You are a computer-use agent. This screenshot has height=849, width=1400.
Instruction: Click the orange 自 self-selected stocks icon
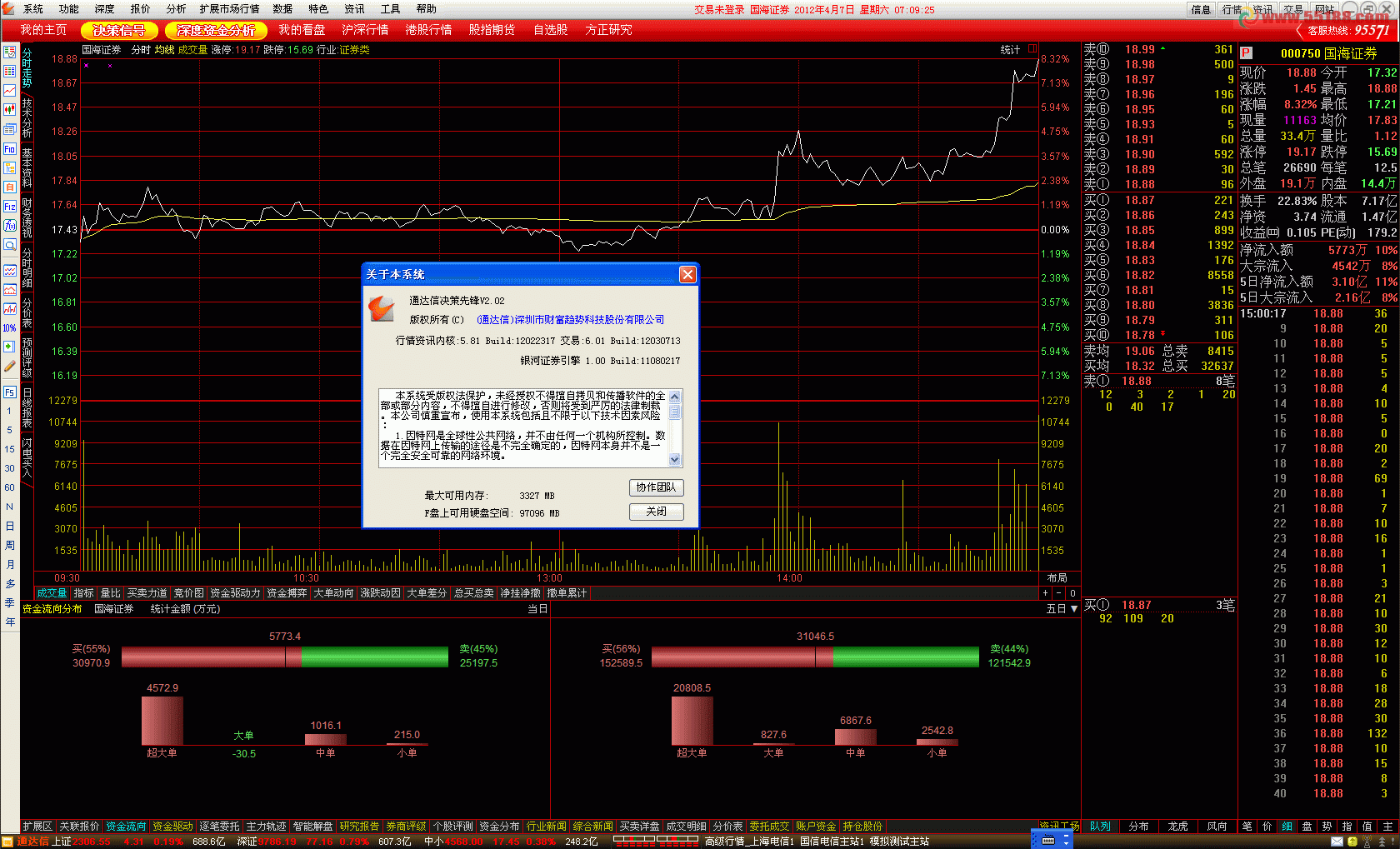coord(9,187)
